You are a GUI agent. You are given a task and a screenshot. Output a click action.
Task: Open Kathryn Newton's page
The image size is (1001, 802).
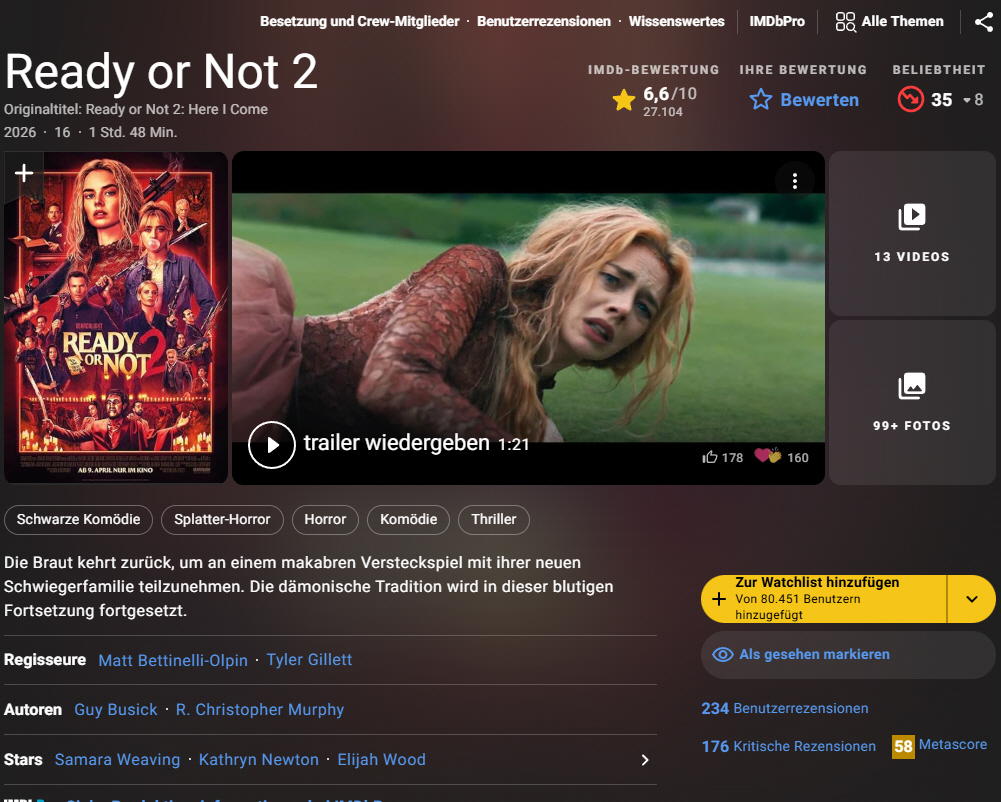pyautogui.click(x=259, y=760)
